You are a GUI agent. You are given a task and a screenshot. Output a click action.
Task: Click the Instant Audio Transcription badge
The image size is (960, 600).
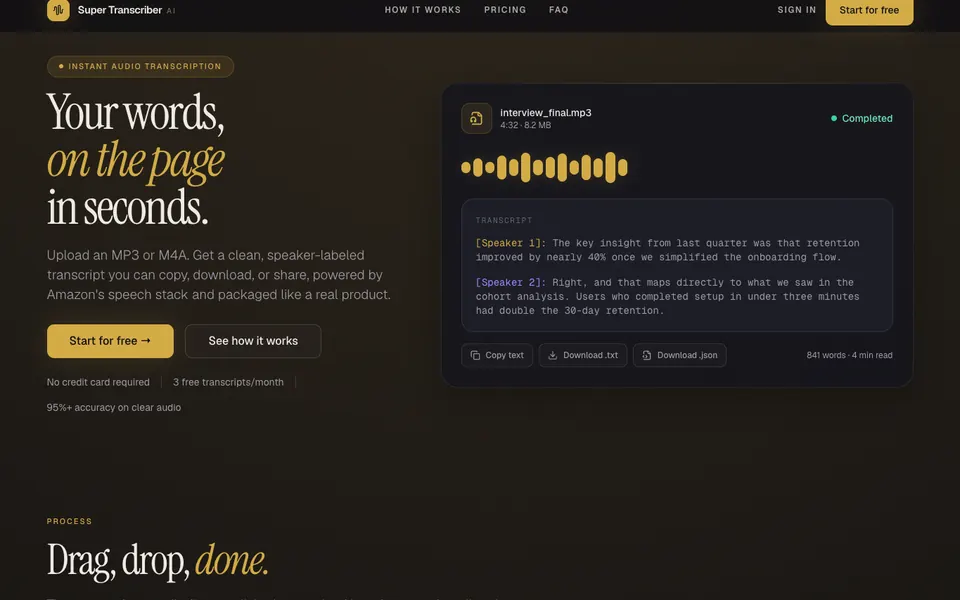(x=140, y=67)
